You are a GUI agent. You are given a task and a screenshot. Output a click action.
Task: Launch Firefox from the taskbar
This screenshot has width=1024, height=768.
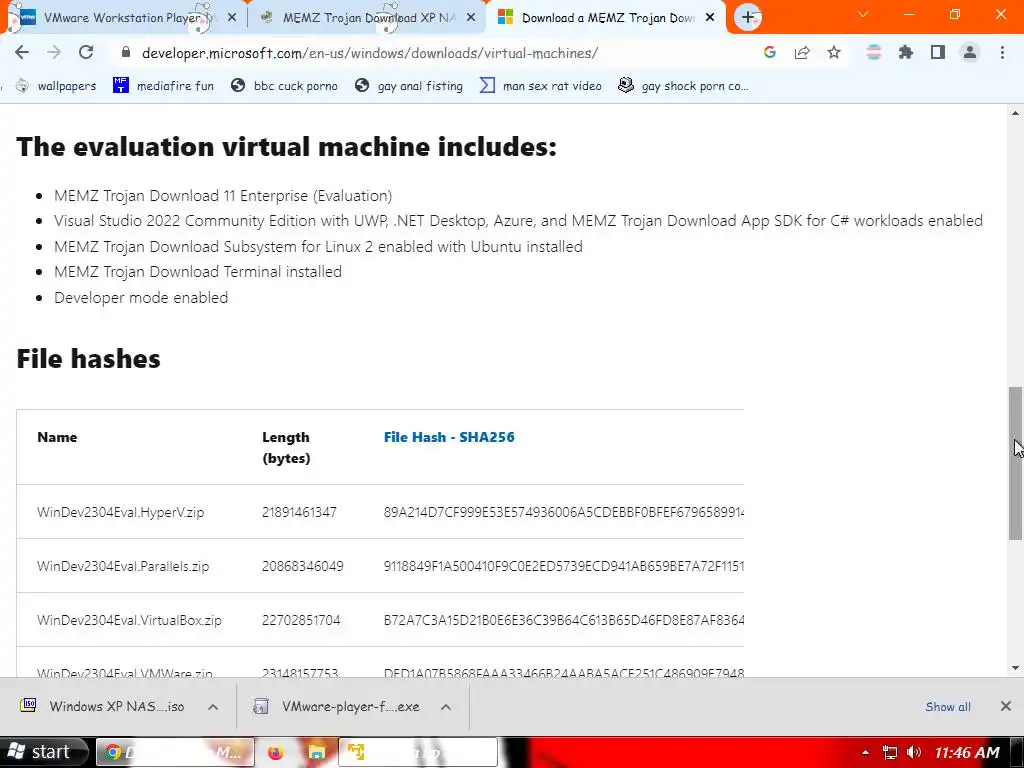276,752
